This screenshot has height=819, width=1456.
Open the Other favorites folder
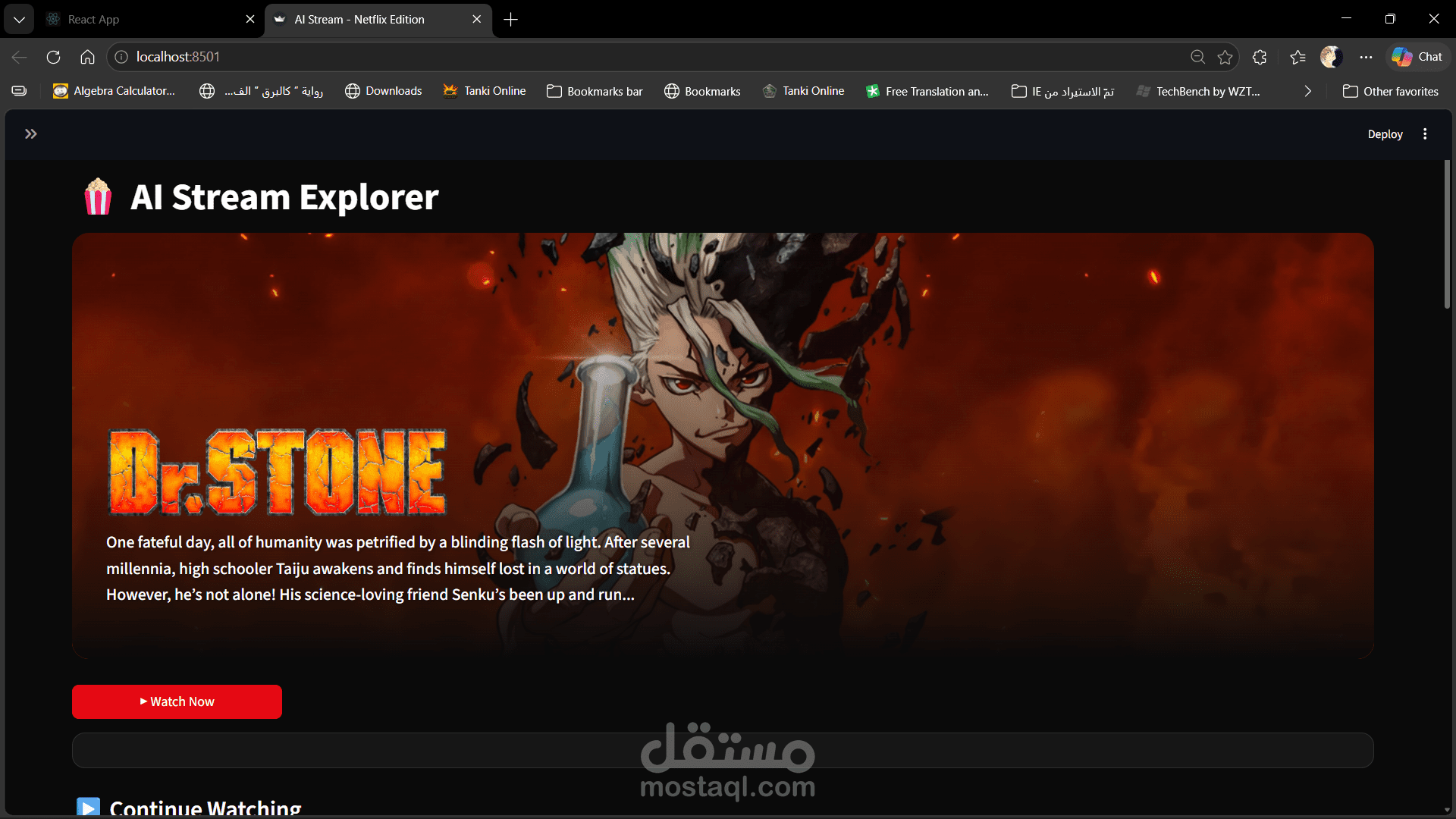1390,91
